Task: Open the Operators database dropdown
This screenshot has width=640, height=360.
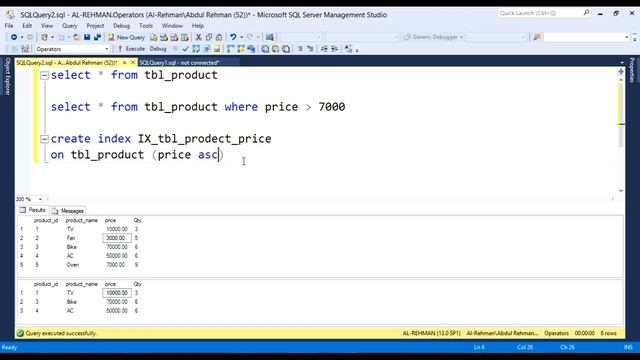Action: tap(107, 49)
